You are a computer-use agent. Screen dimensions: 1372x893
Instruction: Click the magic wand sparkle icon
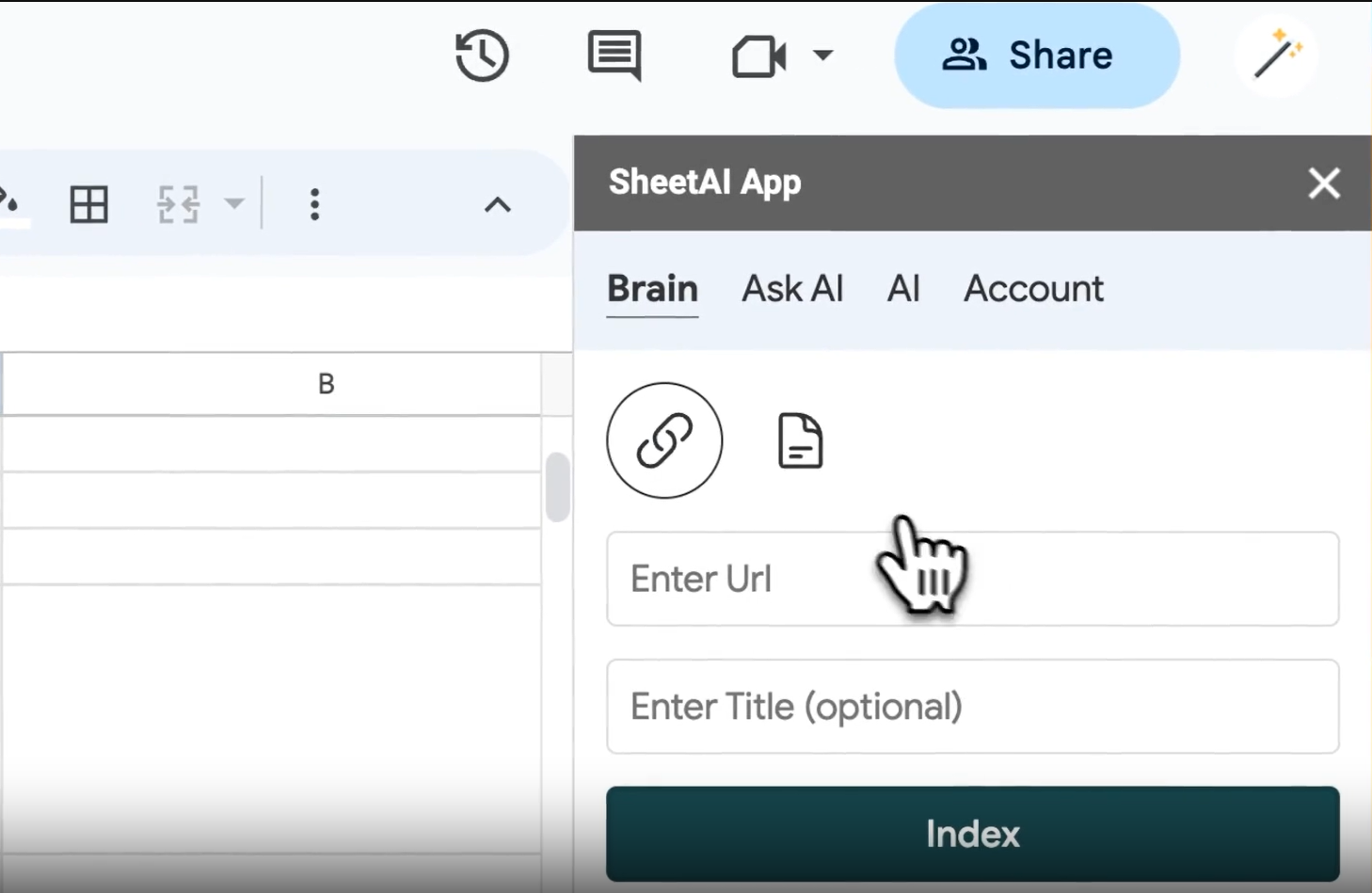tap(1276, 56)
